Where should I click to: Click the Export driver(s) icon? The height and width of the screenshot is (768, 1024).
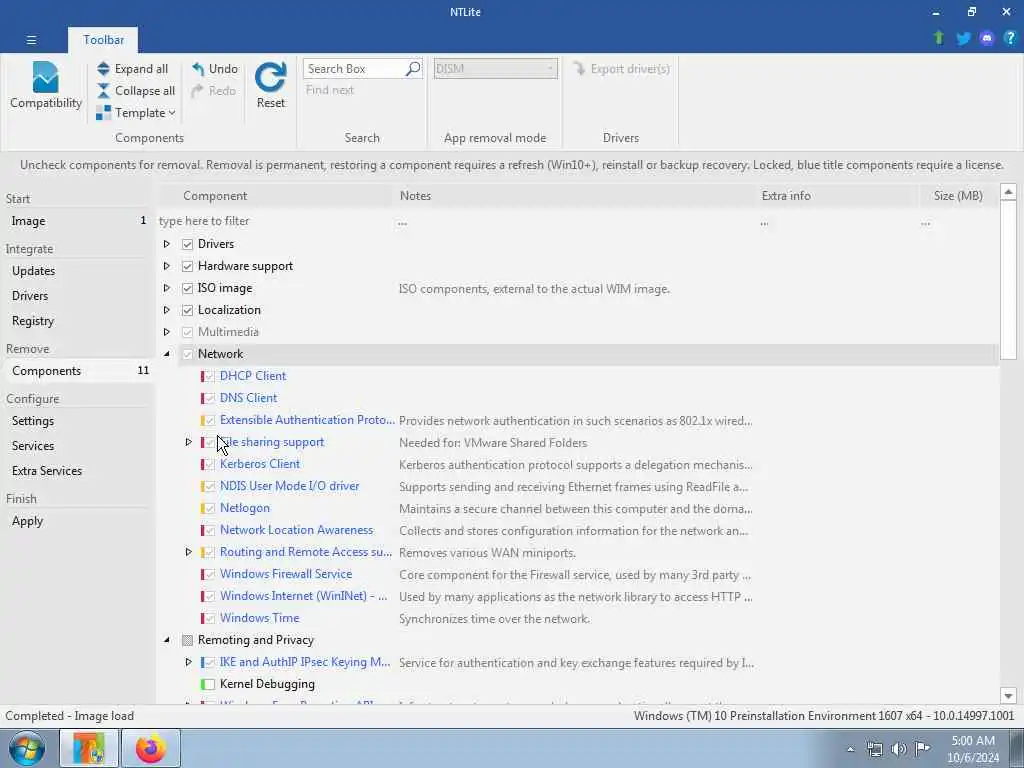coord(579,69)
